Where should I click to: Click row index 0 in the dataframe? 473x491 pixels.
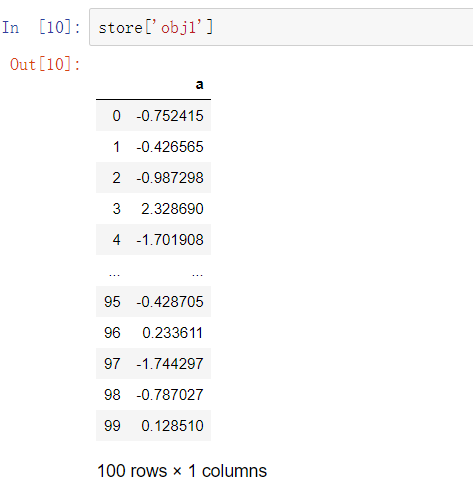pyautogui.click(x=116, y=116)
